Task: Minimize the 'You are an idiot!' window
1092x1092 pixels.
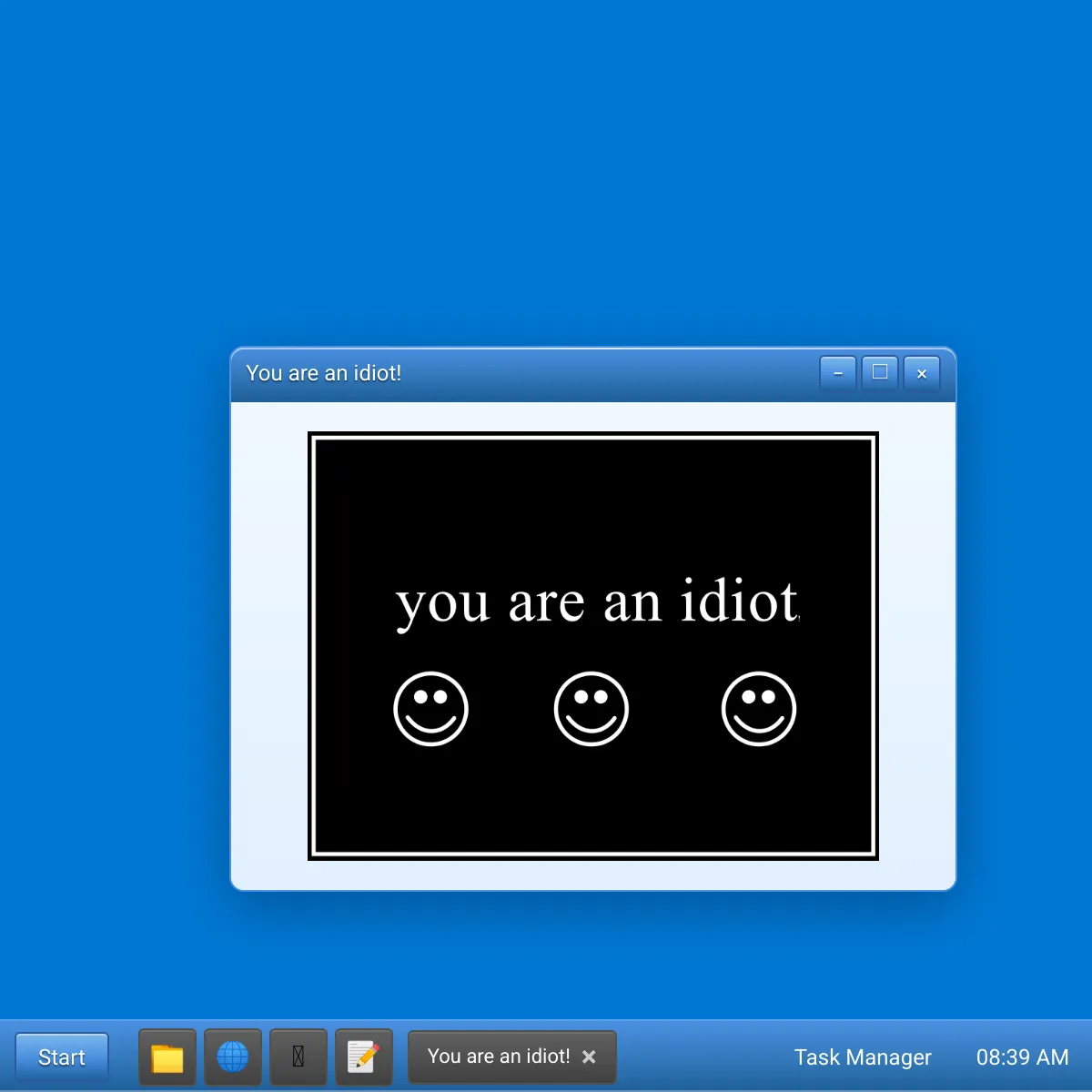Action: click(x=838, y=373)
